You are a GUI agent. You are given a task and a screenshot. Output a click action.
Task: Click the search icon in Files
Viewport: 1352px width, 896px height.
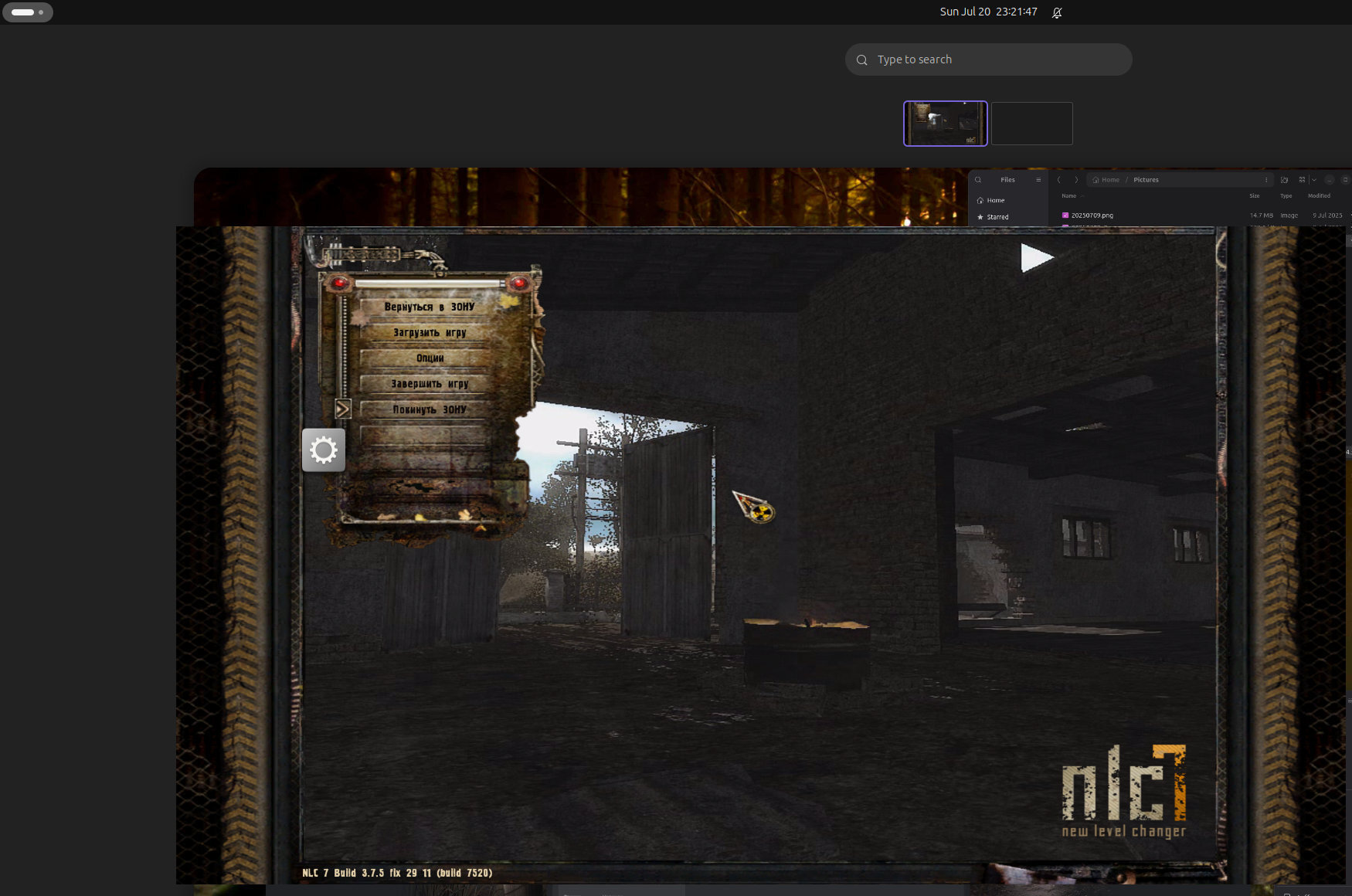978,180
